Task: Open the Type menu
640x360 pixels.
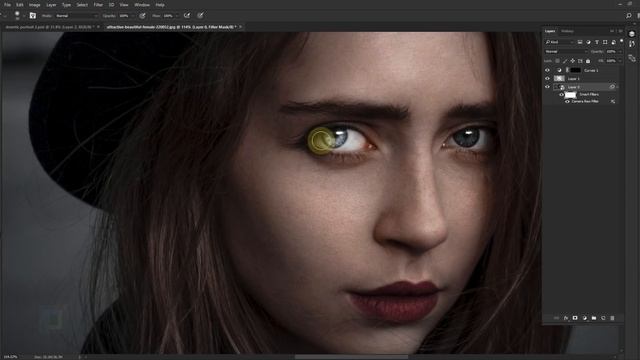Action: point(67,5)
